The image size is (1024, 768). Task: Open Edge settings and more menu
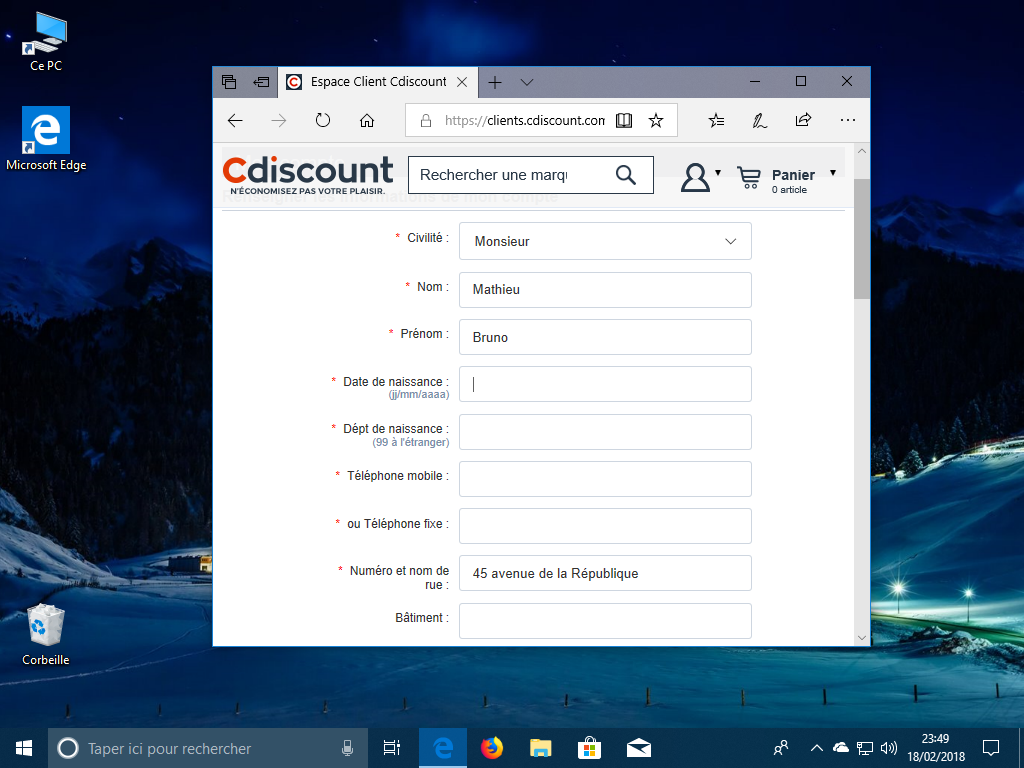coord(848,120)
